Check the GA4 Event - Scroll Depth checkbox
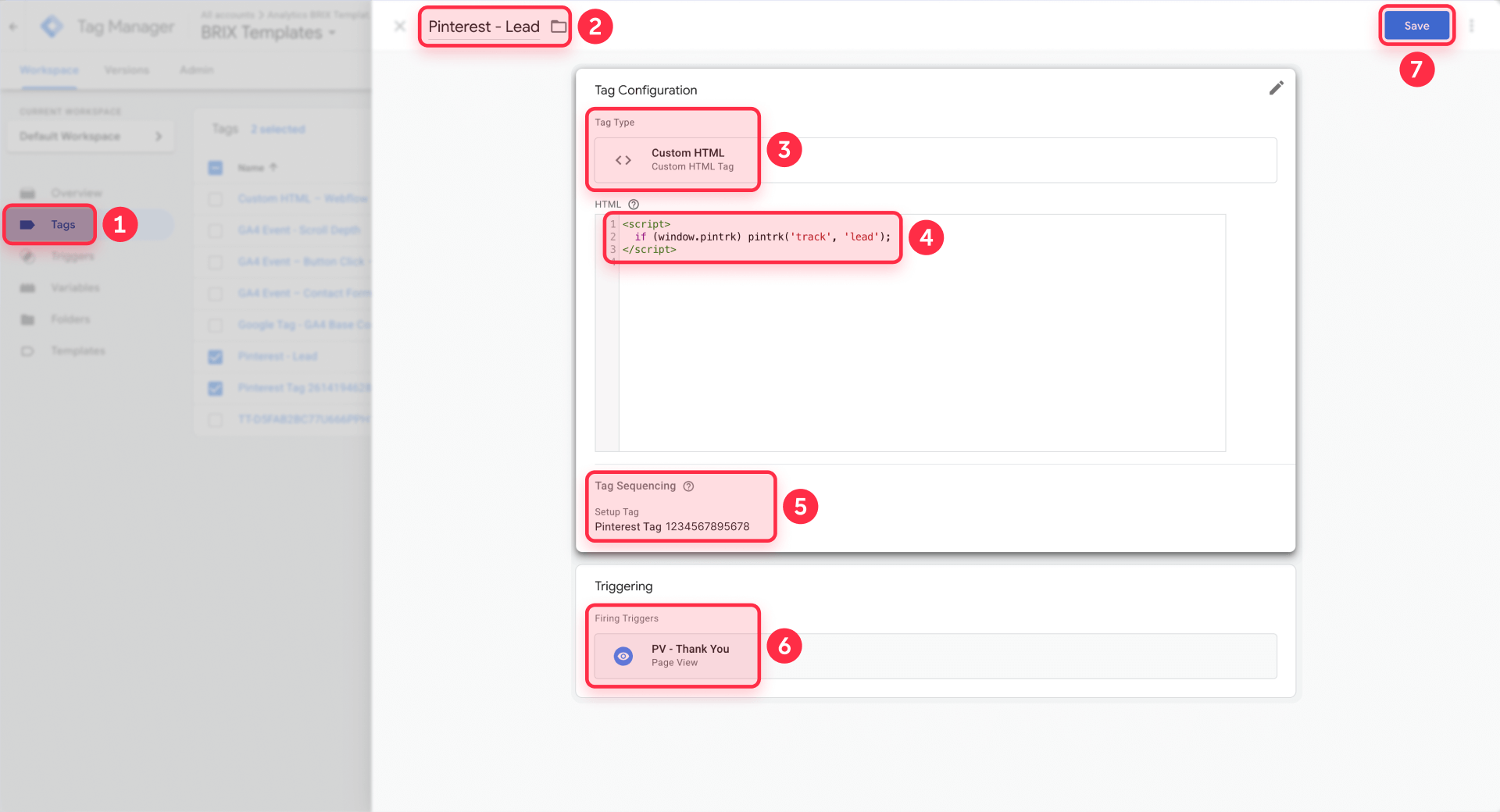 click(x=216, y=230)
